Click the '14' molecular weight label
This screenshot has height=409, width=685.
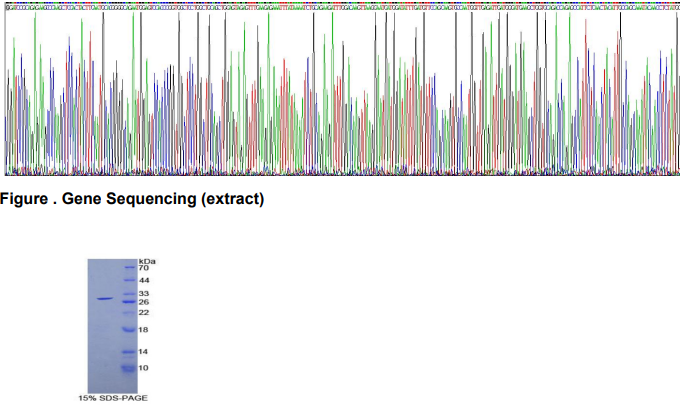point(143,351)
